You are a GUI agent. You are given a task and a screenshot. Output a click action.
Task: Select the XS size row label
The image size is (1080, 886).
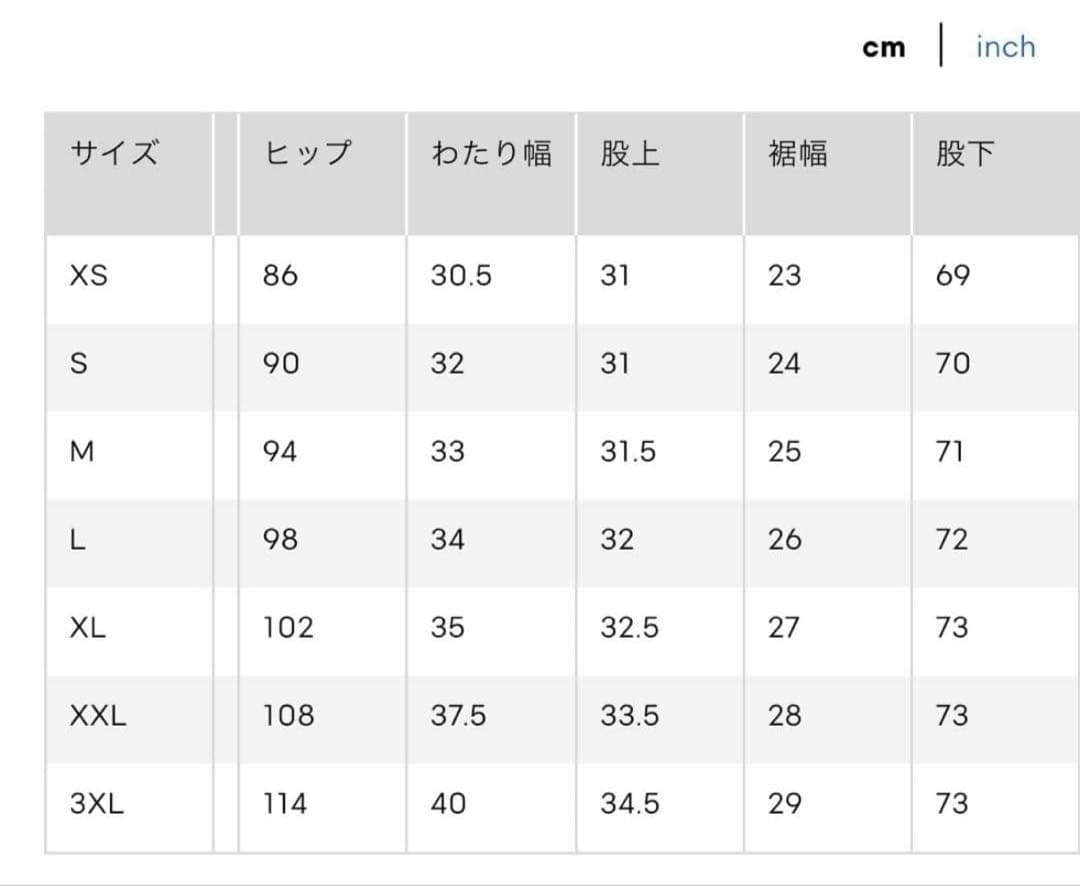tap(89, 276)
